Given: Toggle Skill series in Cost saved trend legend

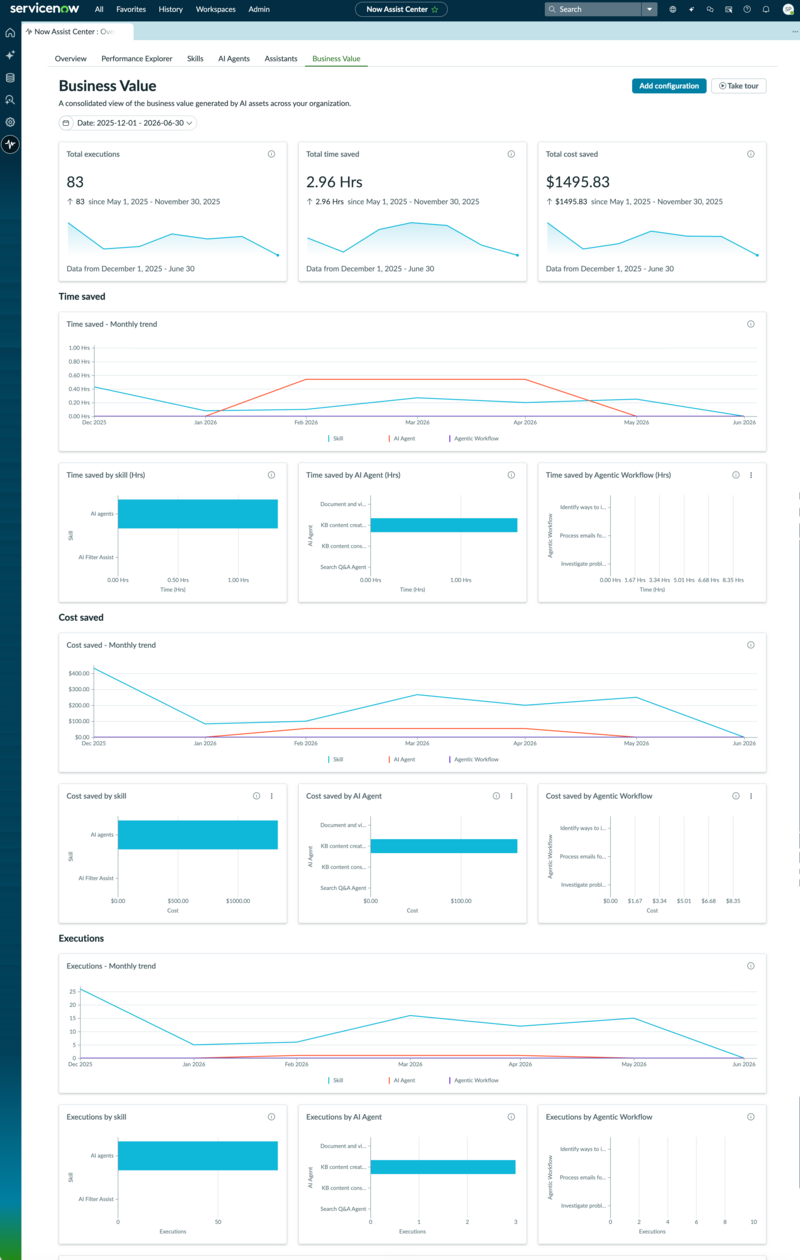Looking at the screenshot, I should (x=337, y=759).
